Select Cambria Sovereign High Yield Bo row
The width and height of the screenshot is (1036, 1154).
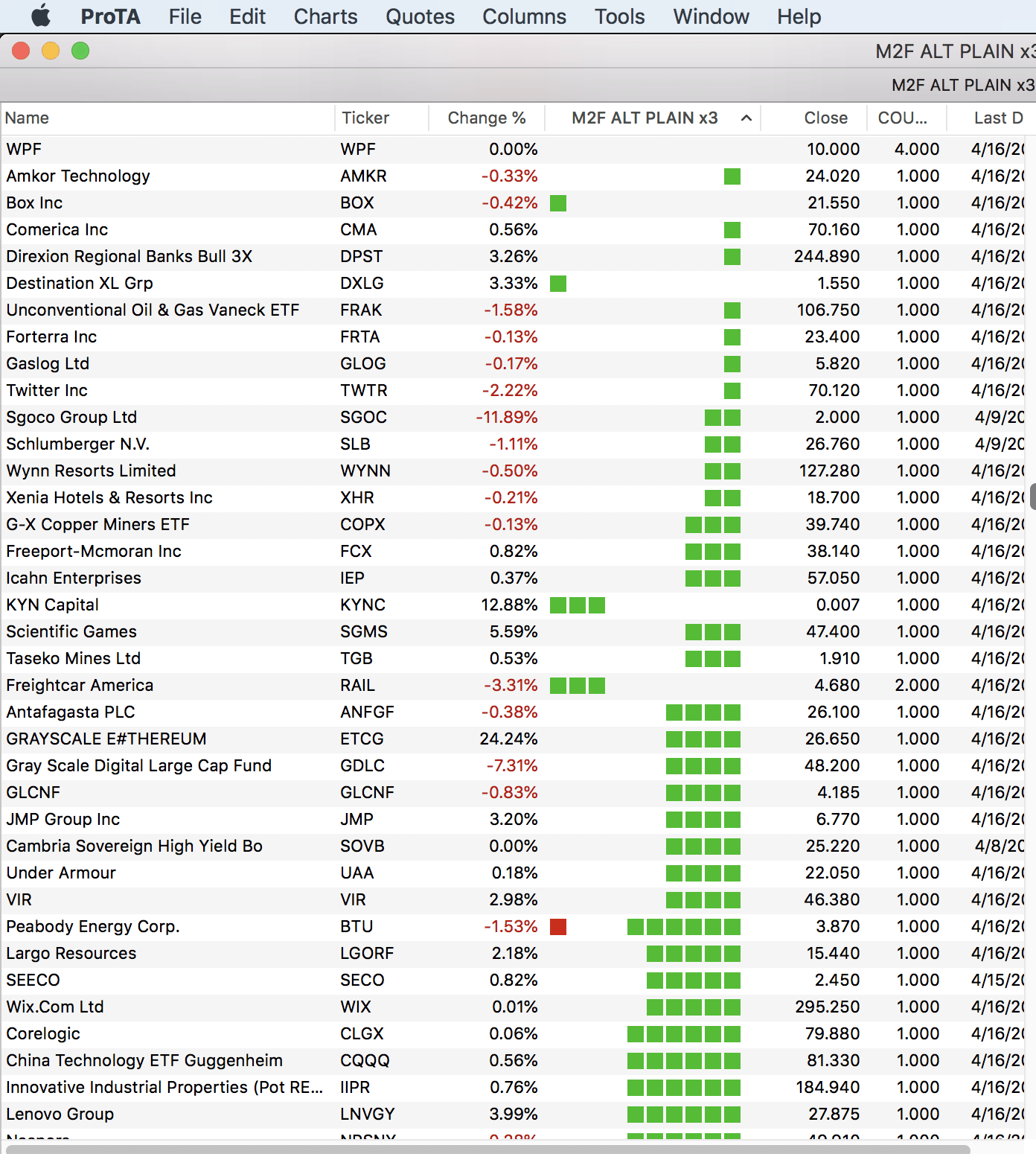514,847
